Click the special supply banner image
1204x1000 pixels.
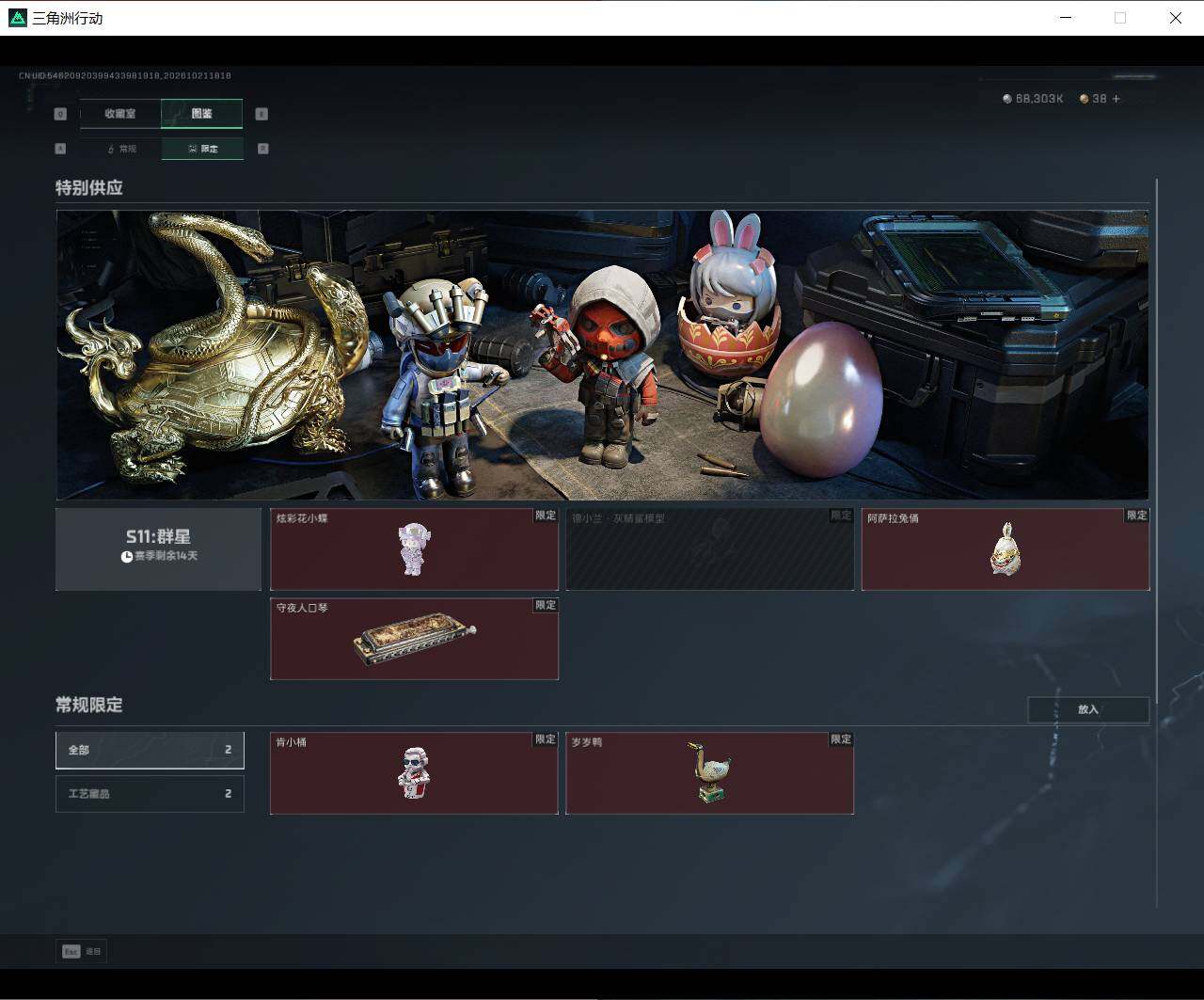[602, 355]
